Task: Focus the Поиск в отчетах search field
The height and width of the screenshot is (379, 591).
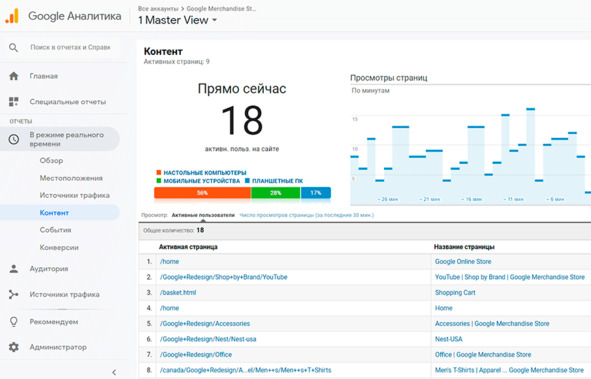Action: click(x=70, y=47)
